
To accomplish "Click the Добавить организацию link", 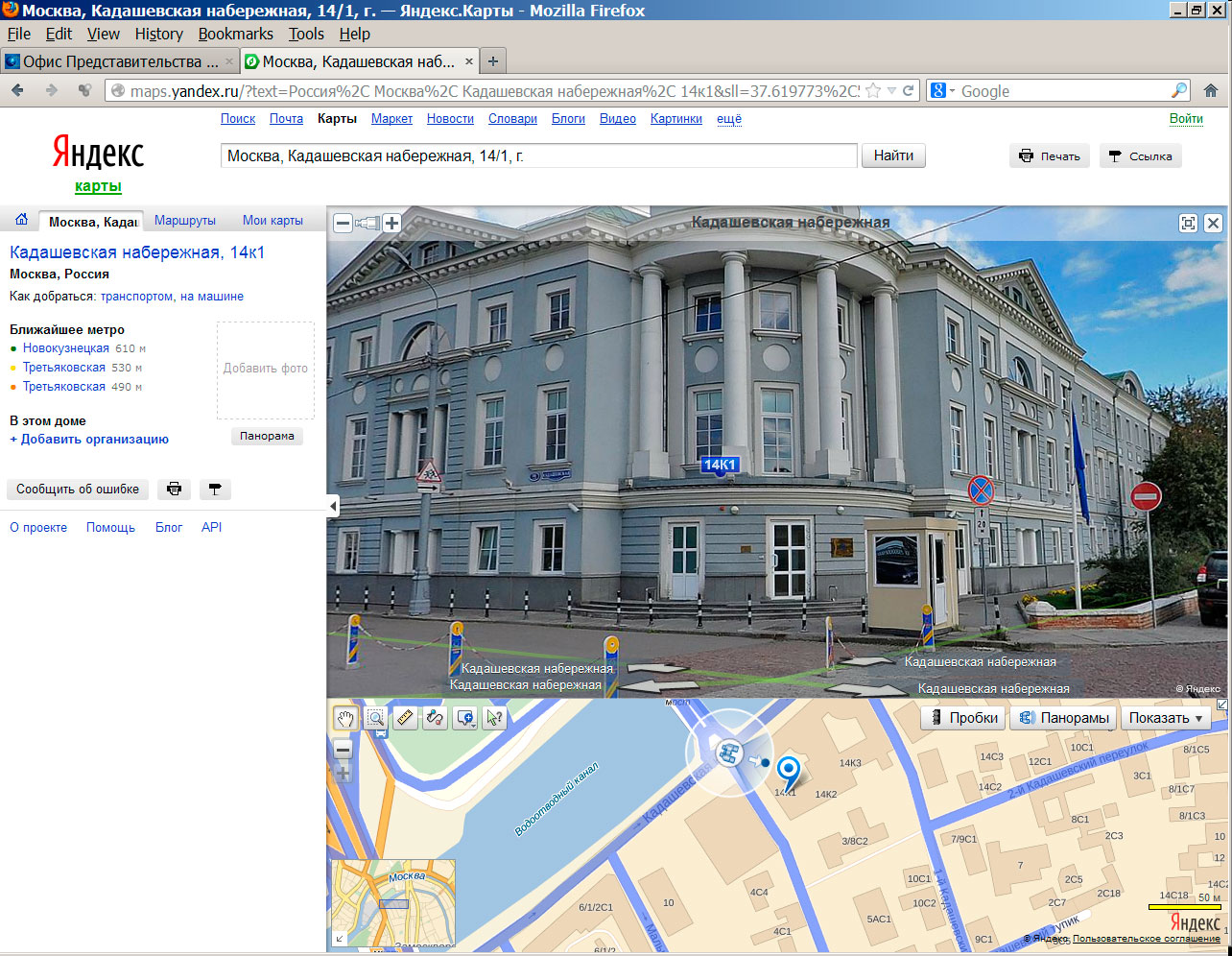I will click(89, 439).
